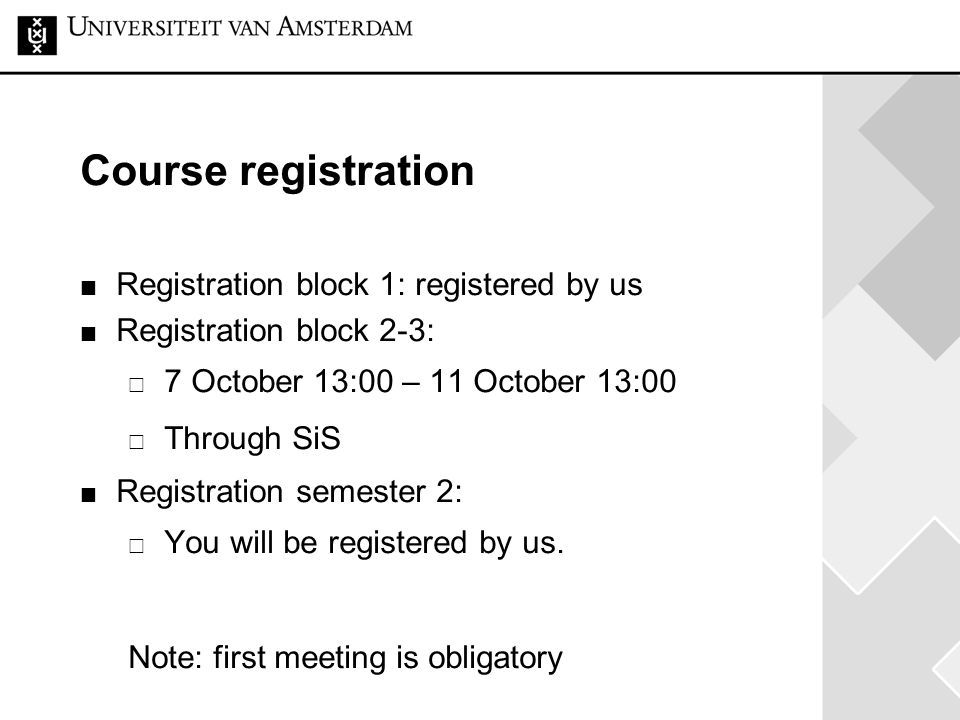Click the text Registration block 1: registered by us
Screen dimensions: 960x720
click(x=380, y=285)
